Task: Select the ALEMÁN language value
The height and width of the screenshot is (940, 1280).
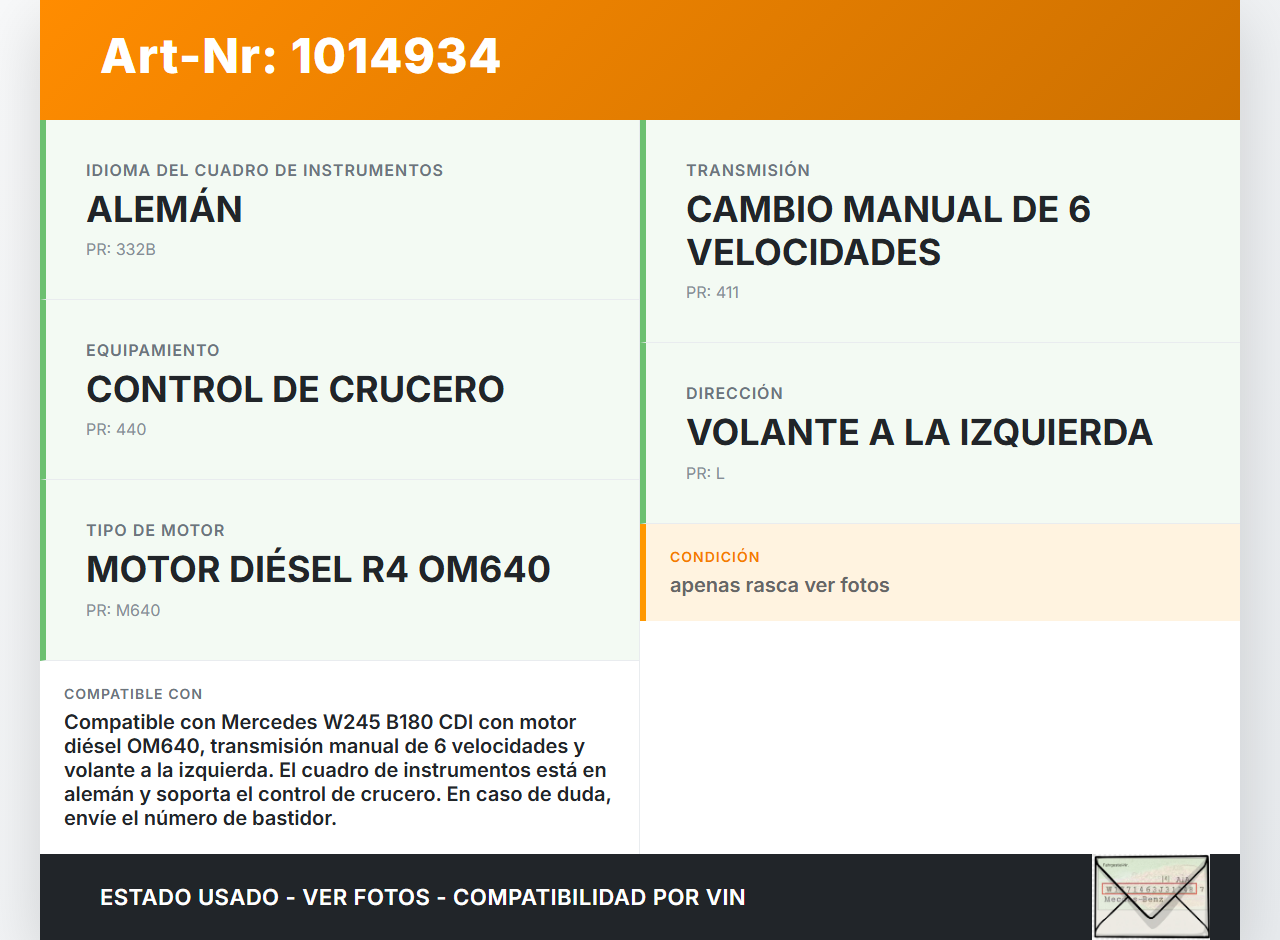Action: tap(164, 209)
